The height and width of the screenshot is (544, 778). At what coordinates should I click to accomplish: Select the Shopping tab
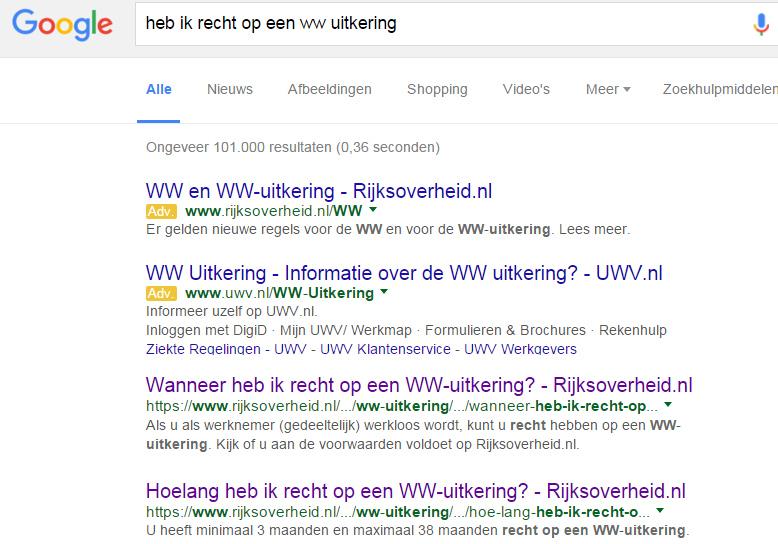click(x=437, y=89)
